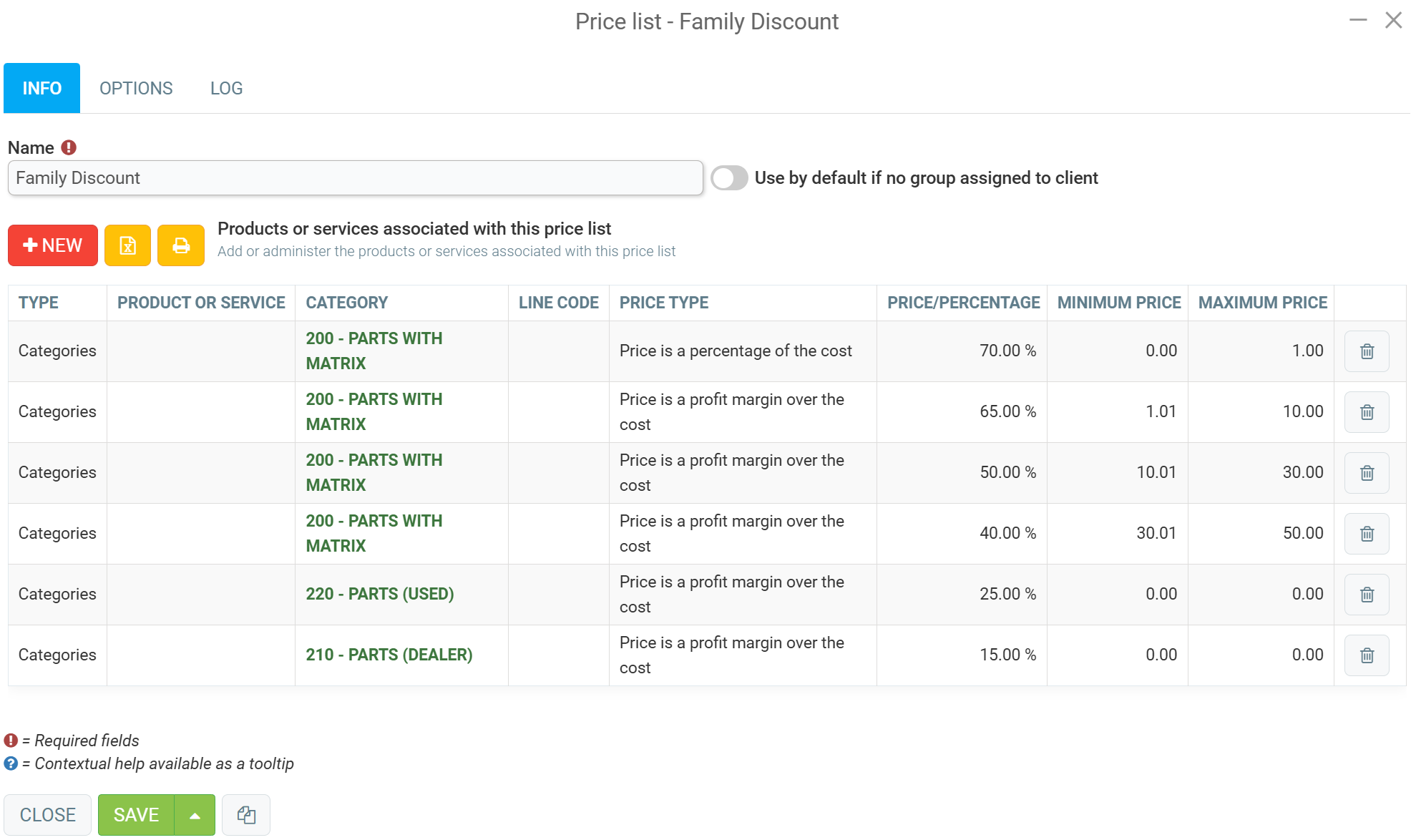Delete the 40.00 % price row
The height and width of the screenshot is (840, 1411).
pos(1367,534)
